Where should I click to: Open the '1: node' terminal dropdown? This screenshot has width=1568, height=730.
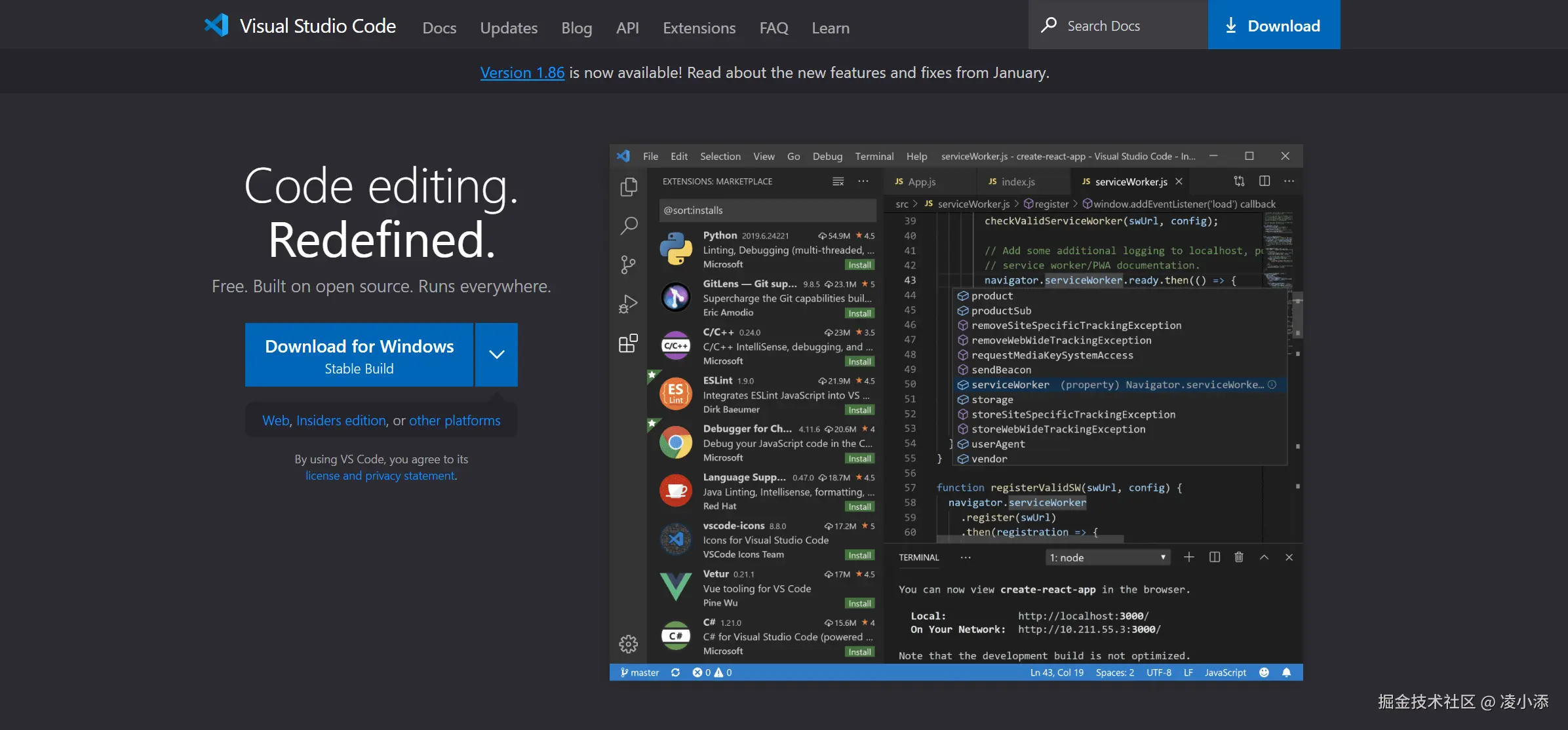tap(1107, 558)
